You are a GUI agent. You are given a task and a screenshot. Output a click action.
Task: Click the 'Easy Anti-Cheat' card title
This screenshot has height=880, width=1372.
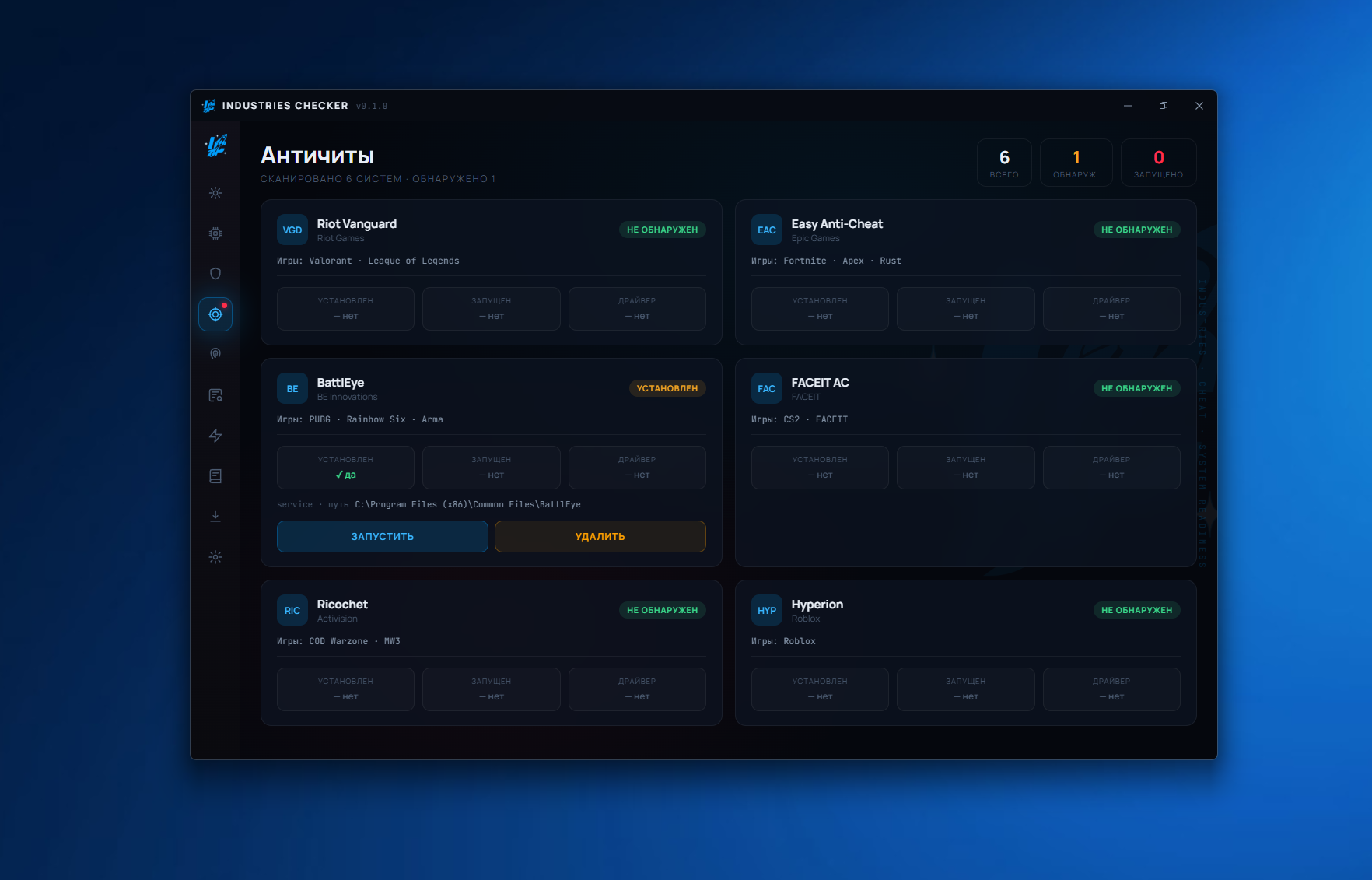[837, 224]
